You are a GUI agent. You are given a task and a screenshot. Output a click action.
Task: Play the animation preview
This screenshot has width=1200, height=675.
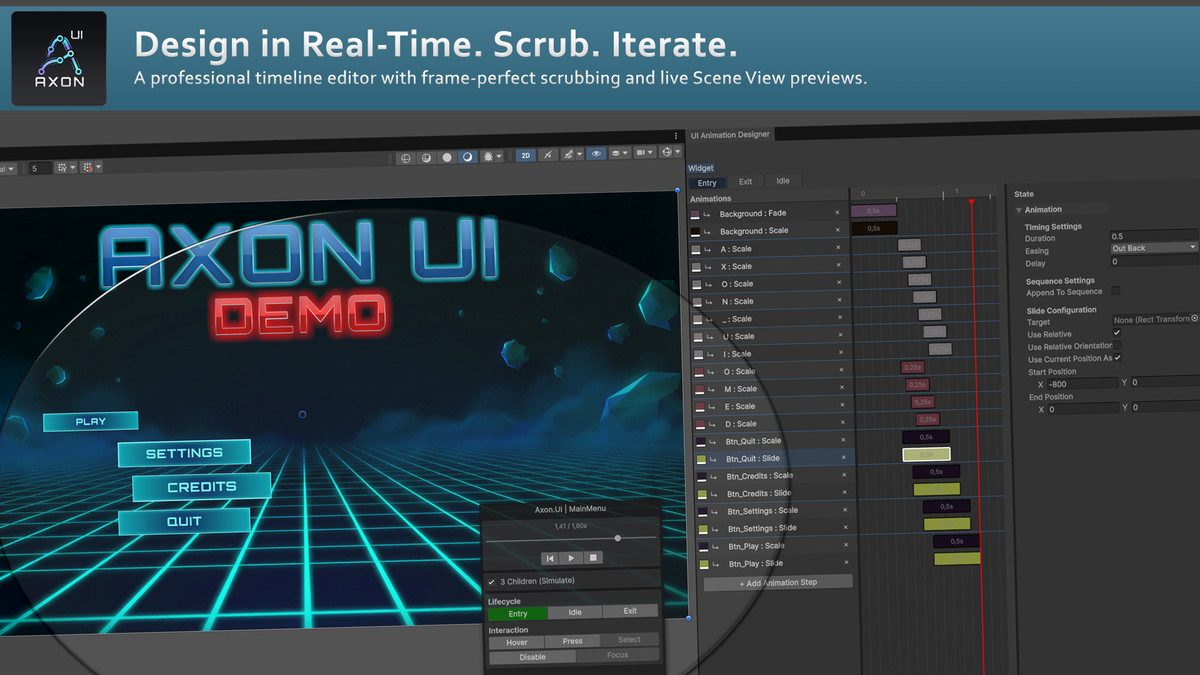click(x=571, y=558)
